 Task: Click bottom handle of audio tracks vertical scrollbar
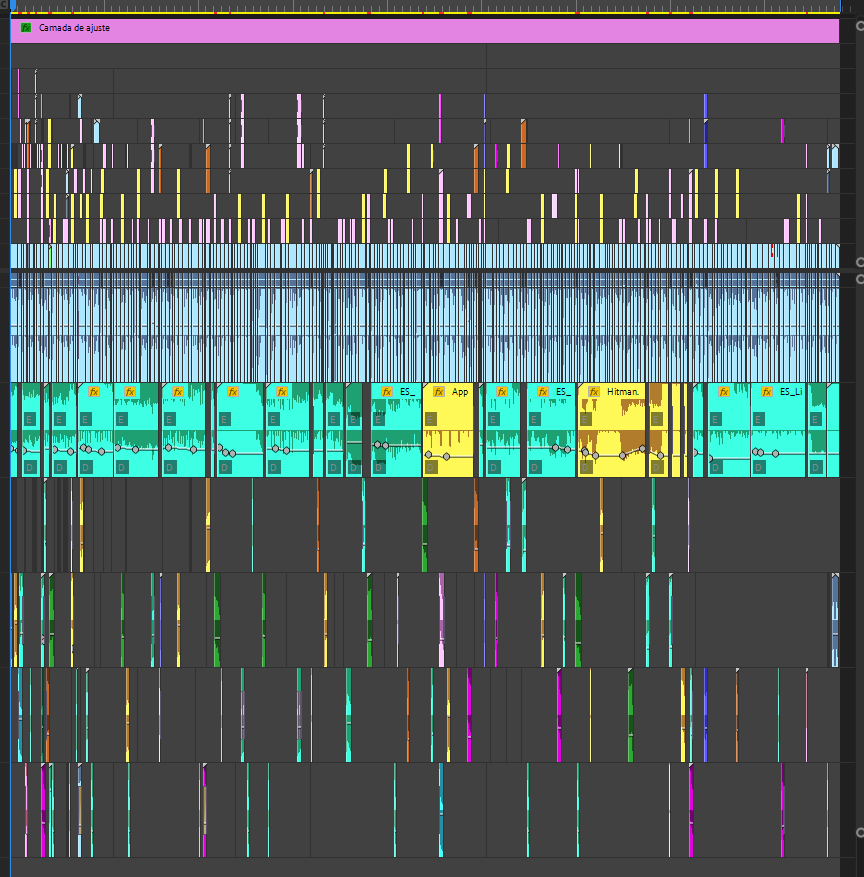860,833
